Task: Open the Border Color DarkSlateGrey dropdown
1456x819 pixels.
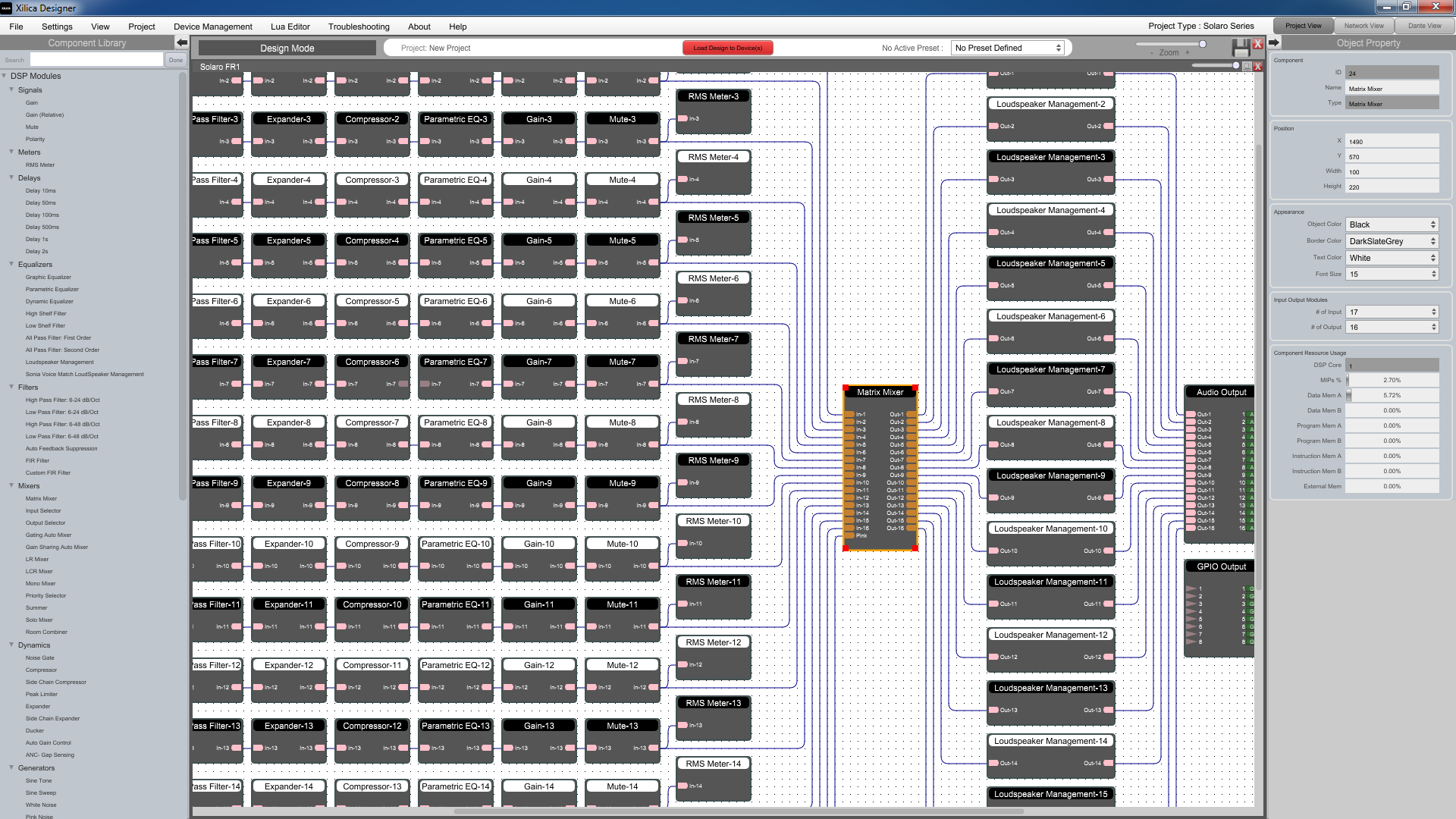Action: [1392, 241]
